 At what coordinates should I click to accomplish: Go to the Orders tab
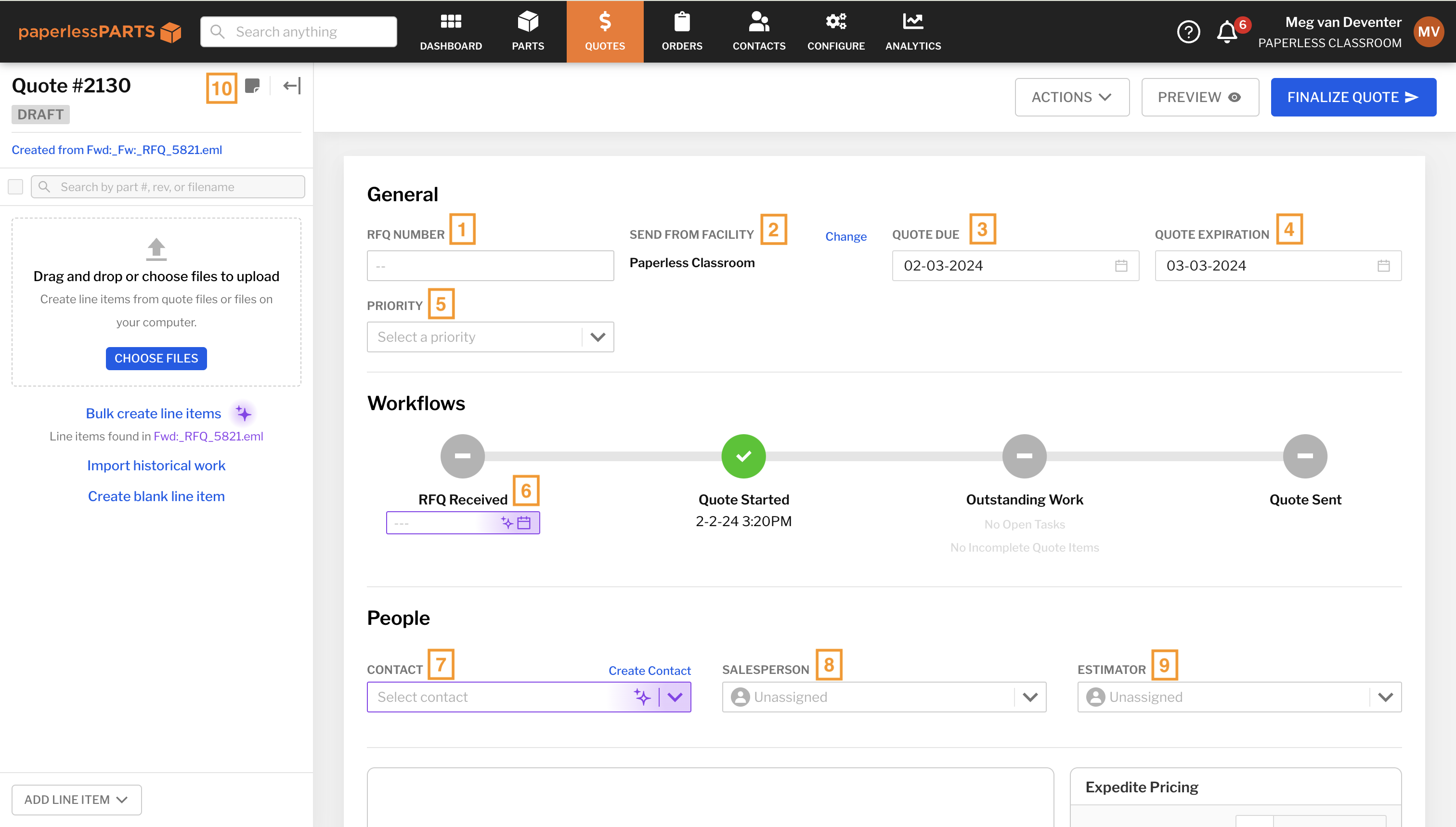click(682, 32)
